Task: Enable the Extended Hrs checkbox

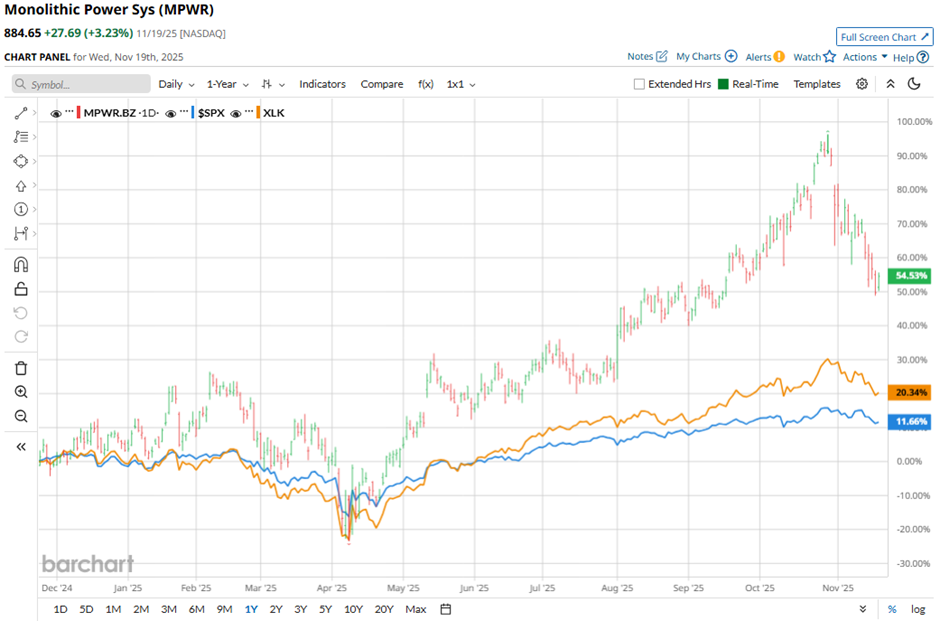Action: 640,84
